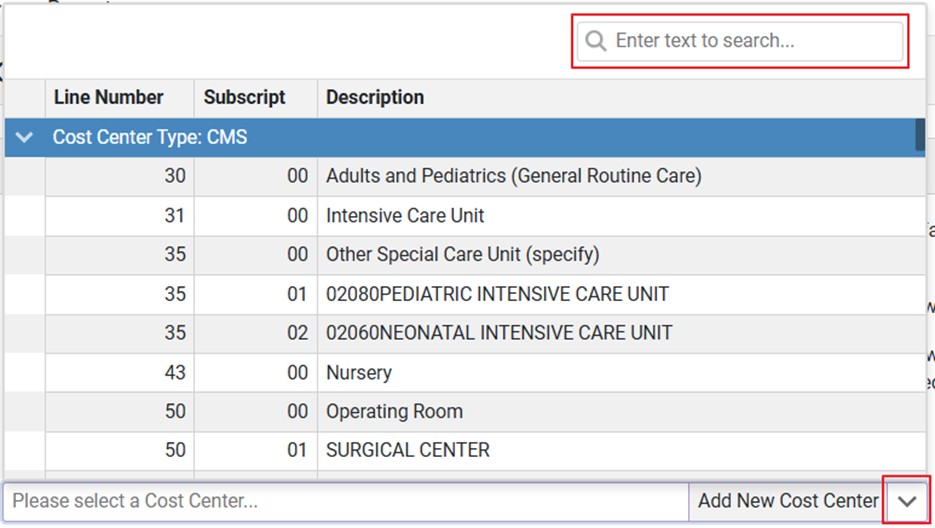Select the Nursery cost center row
The image size is (935, 528).
(x=359, y=372)
